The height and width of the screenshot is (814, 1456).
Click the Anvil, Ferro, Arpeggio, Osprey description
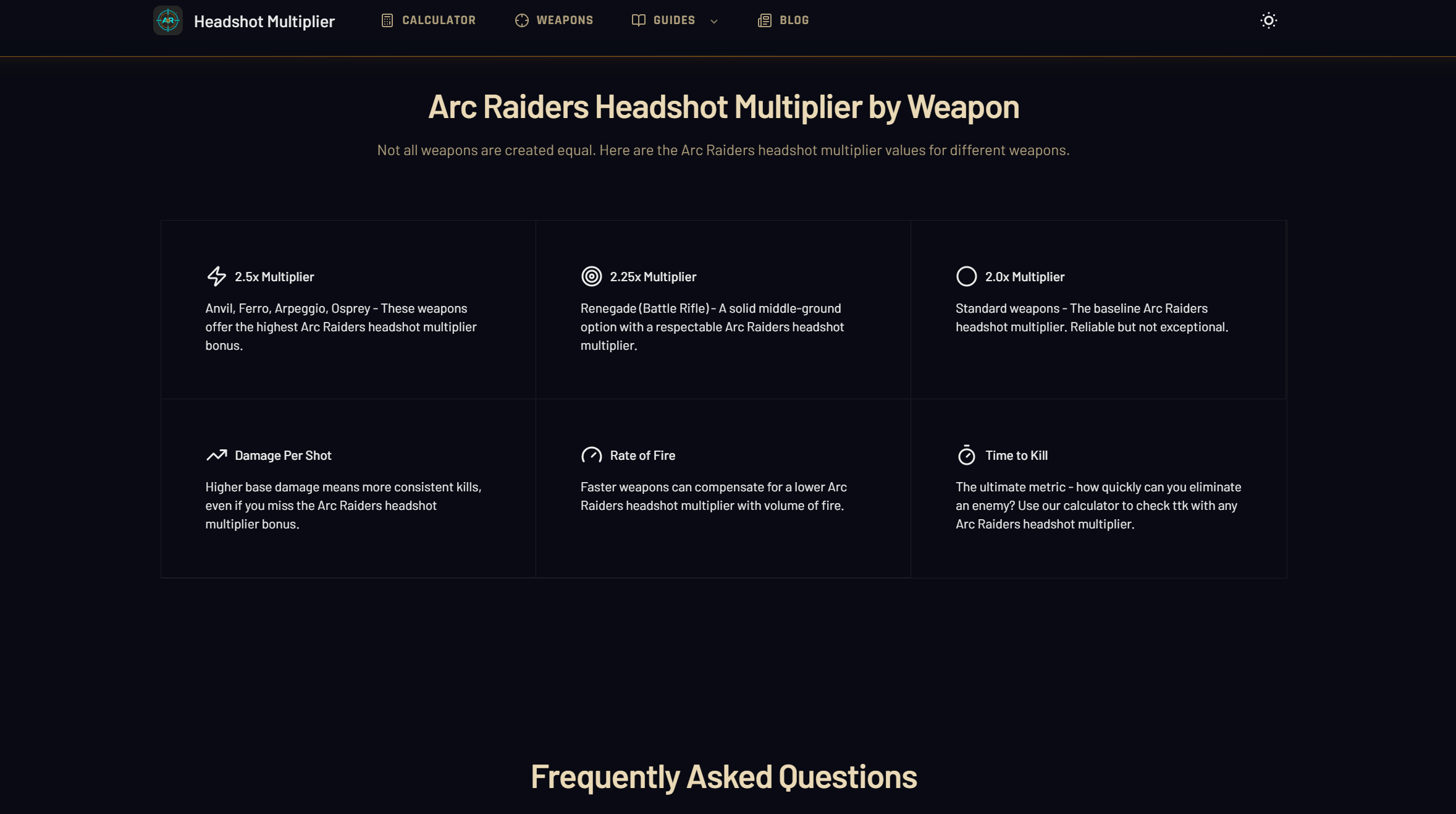(x=341, y=327)
